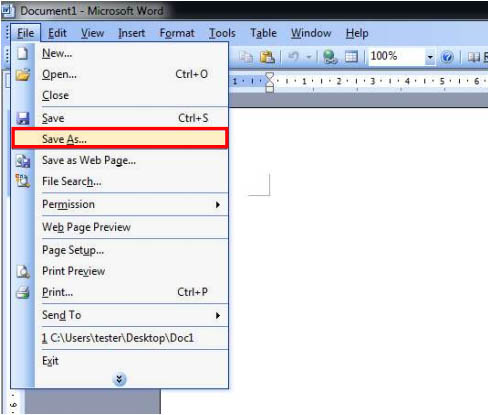
Task: Click the Save floppy disk icon
Action: [23, 118]
